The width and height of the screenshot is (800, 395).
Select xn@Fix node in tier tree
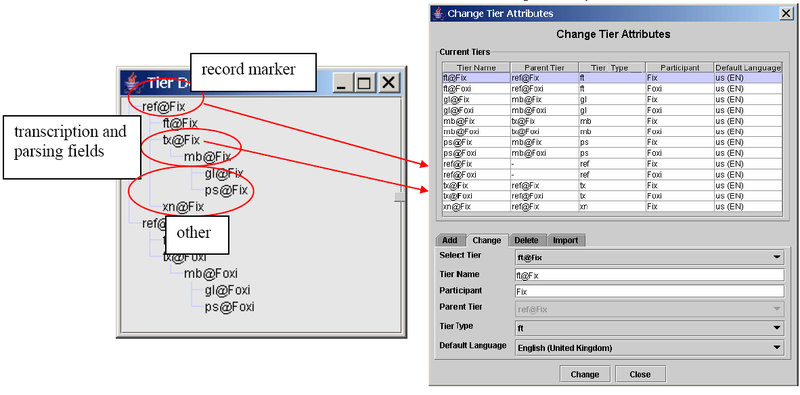point(183,207)
